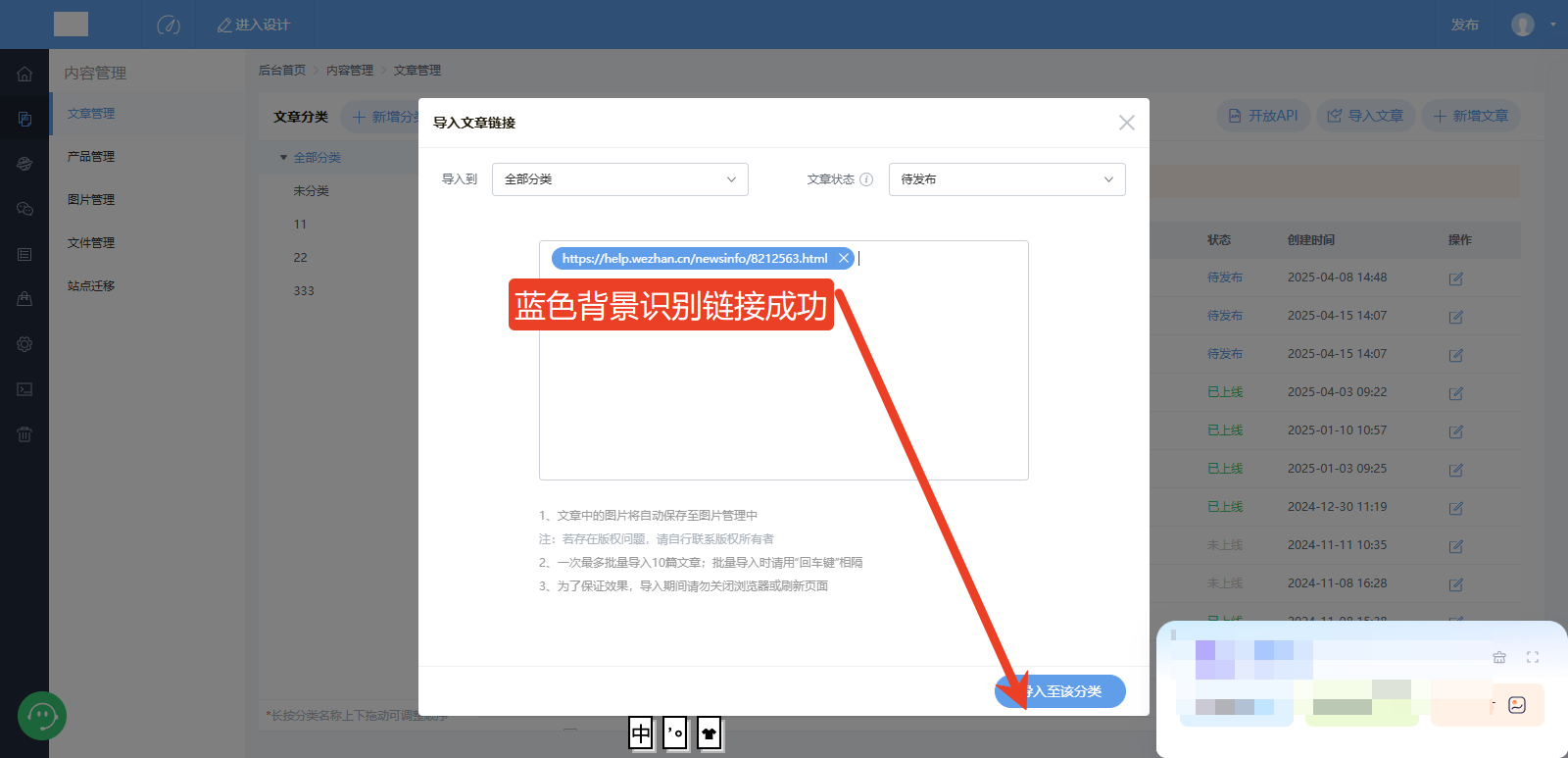Open the list/form sidebar icon
Viewport: 1568px width, 758px height.
click(24, 254)
